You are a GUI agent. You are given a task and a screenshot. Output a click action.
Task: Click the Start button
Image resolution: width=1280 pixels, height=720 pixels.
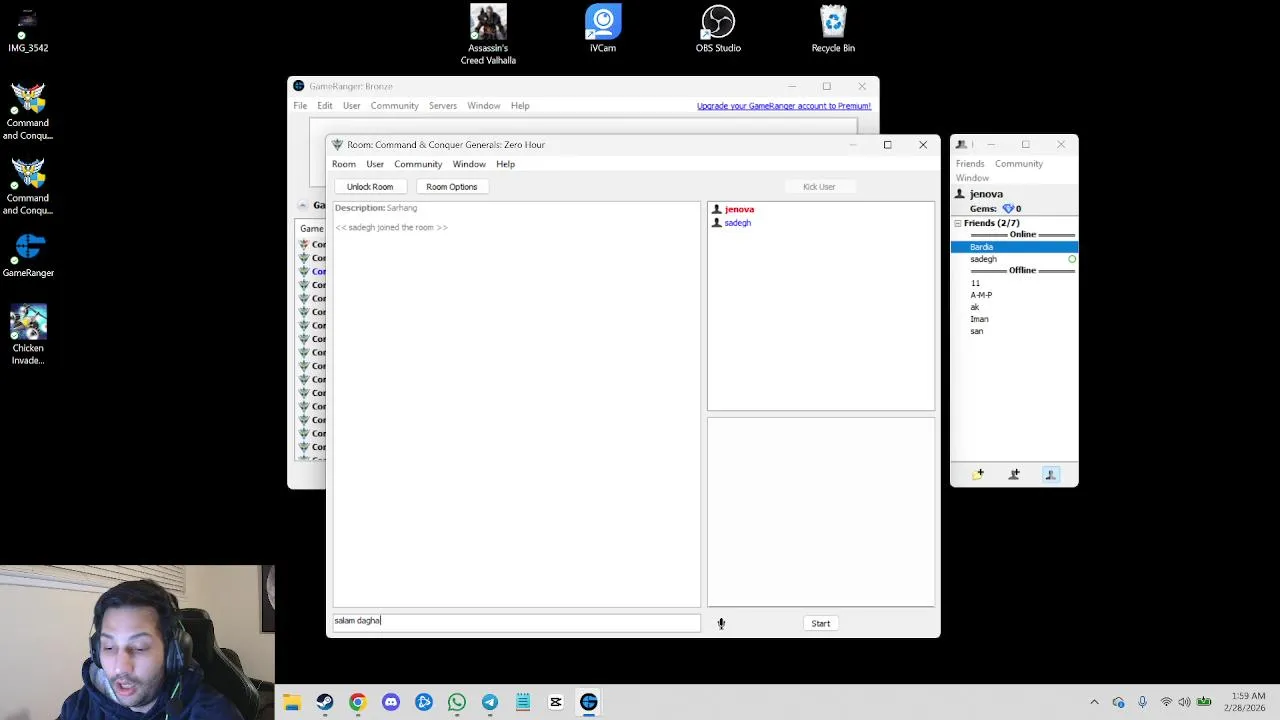(x=821, y=623)
